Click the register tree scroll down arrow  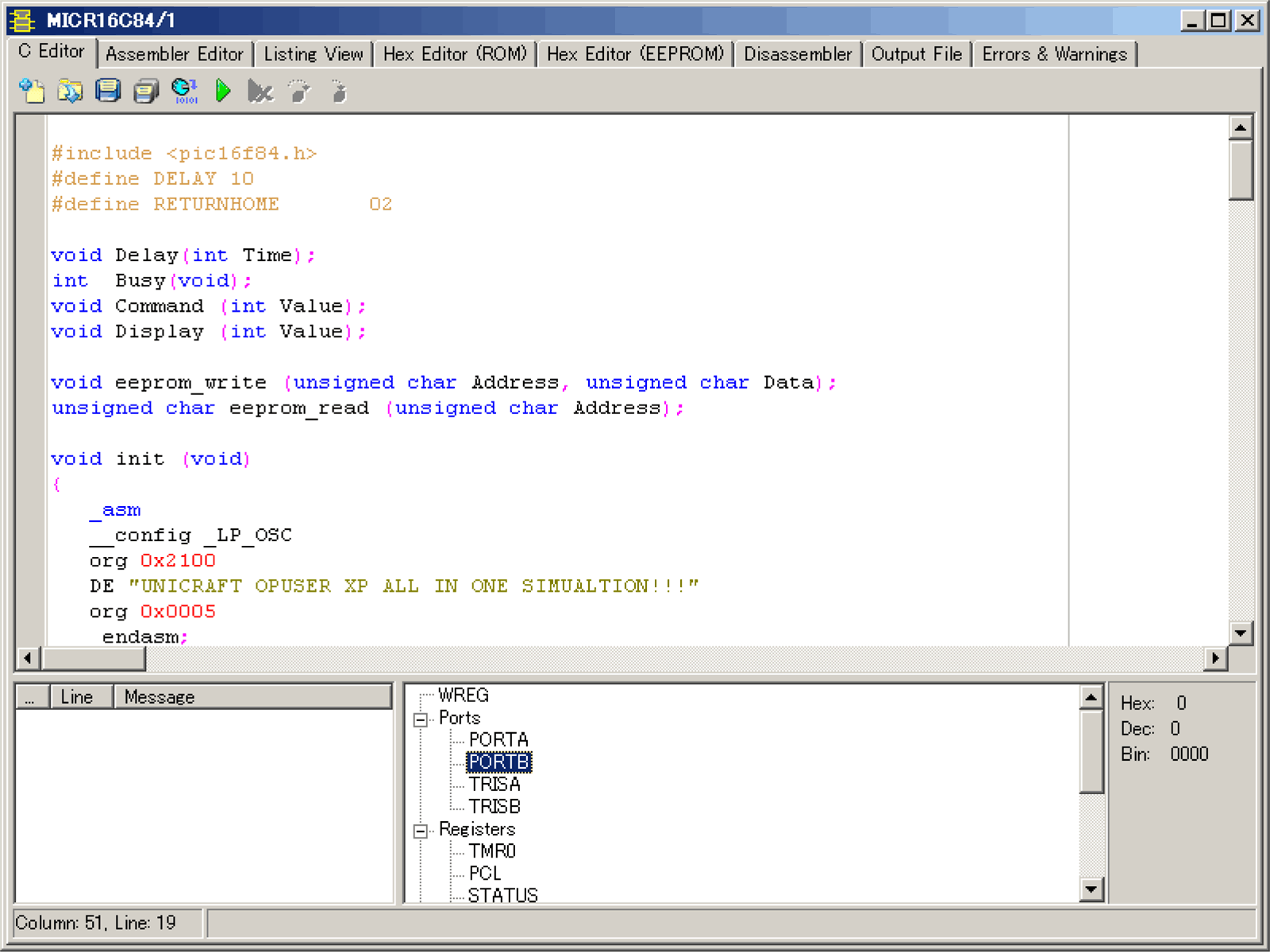pos(1092,890)
